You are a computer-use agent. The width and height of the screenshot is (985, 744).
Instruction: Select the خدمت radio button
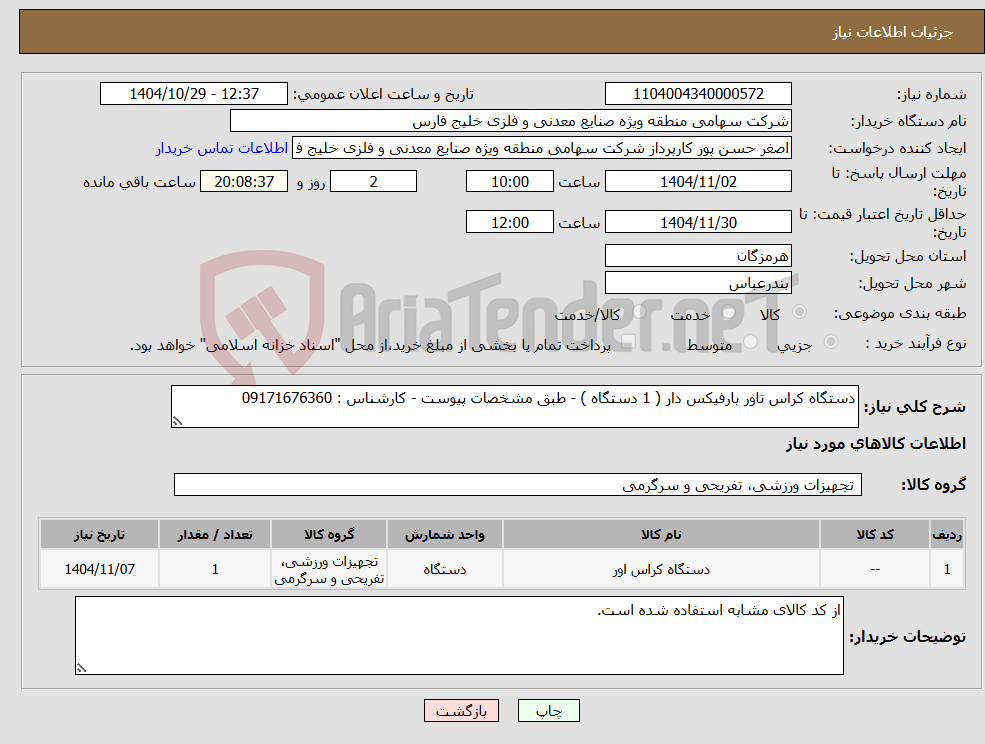(x=729, y=313)
